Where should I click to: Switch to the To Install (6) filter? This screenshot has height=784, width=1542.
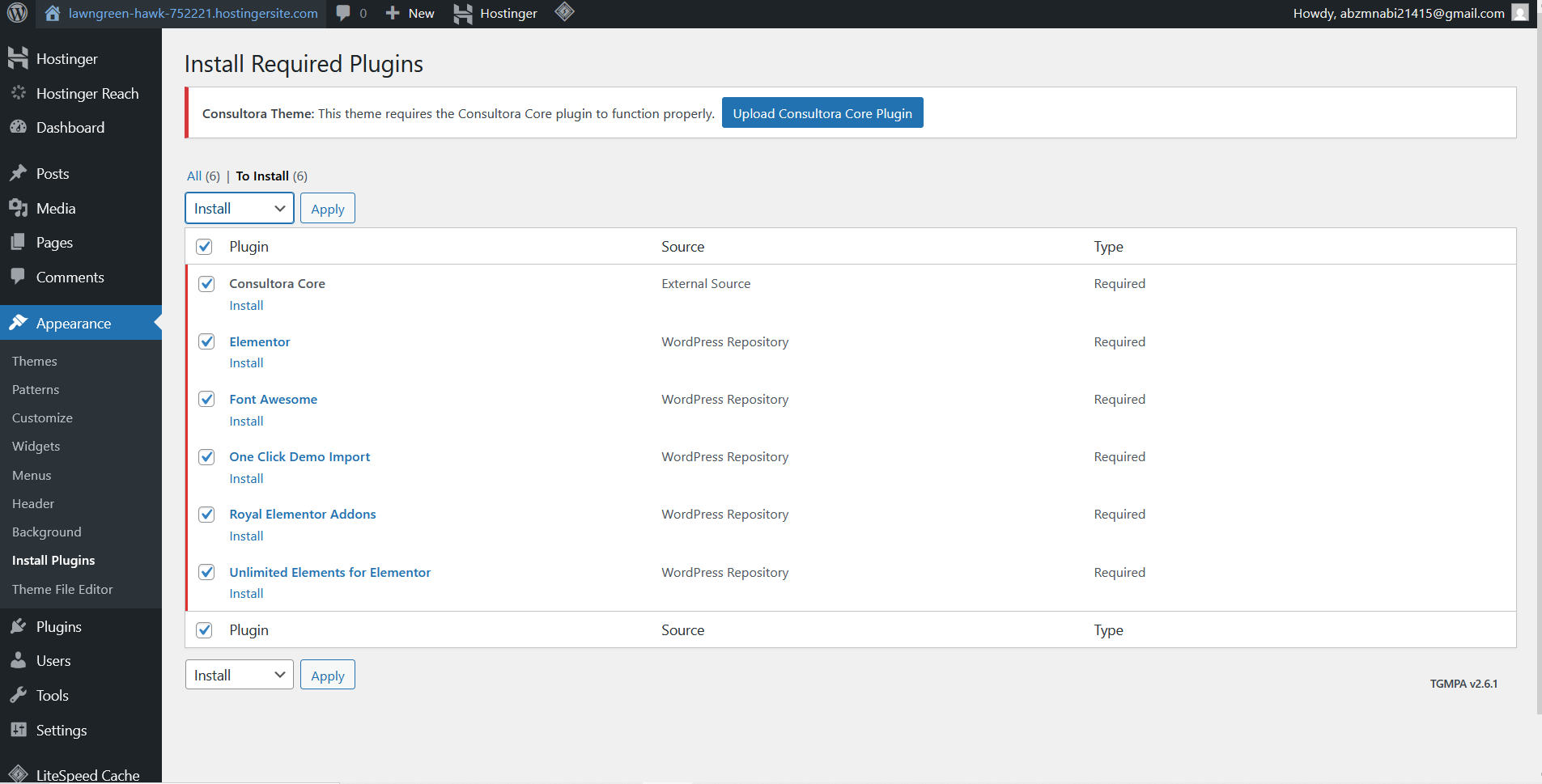(261, 176)
